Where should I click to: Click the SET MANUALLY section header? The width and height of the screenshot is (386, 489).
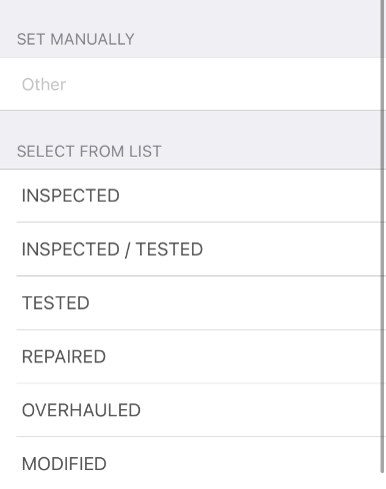[76, 39]
